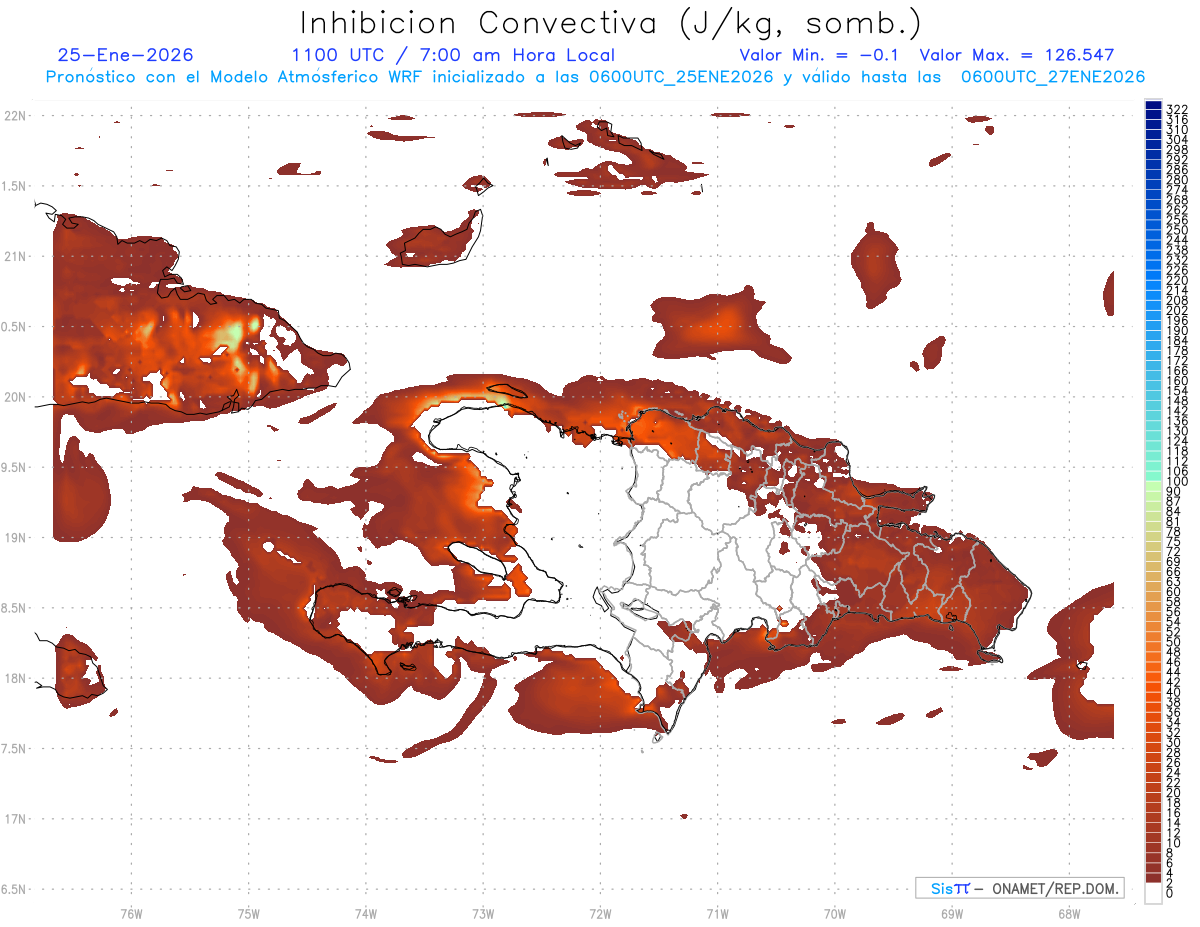Click the darkest blue swatch labeled 322
The image size is (1200, 927).
click(1153, 106)
